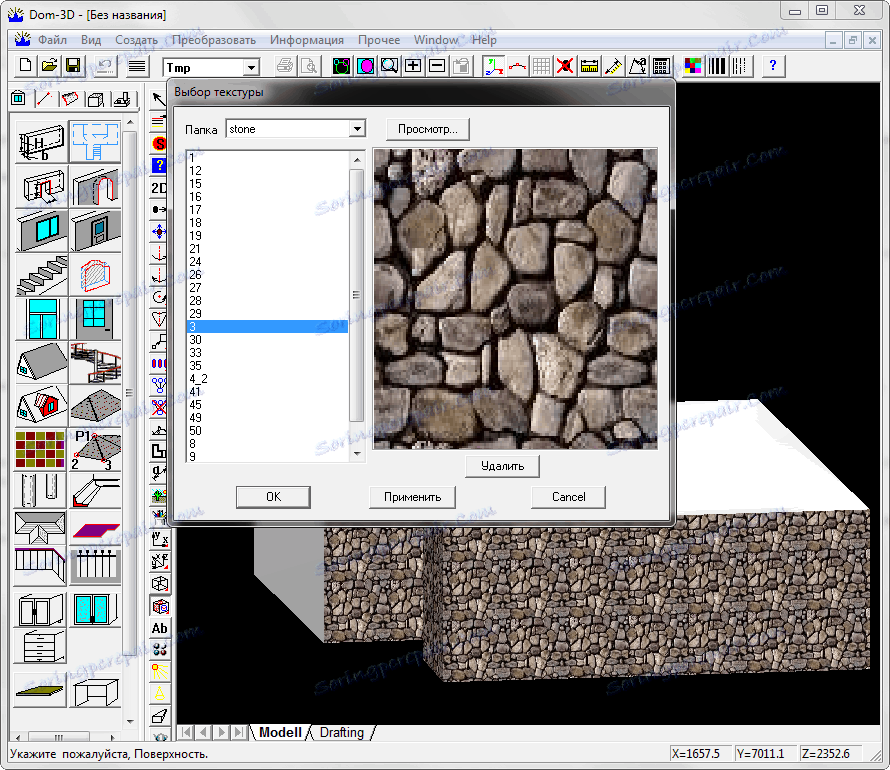Select texture 50 in the list
890x770 pixels.
click(267, 431)
